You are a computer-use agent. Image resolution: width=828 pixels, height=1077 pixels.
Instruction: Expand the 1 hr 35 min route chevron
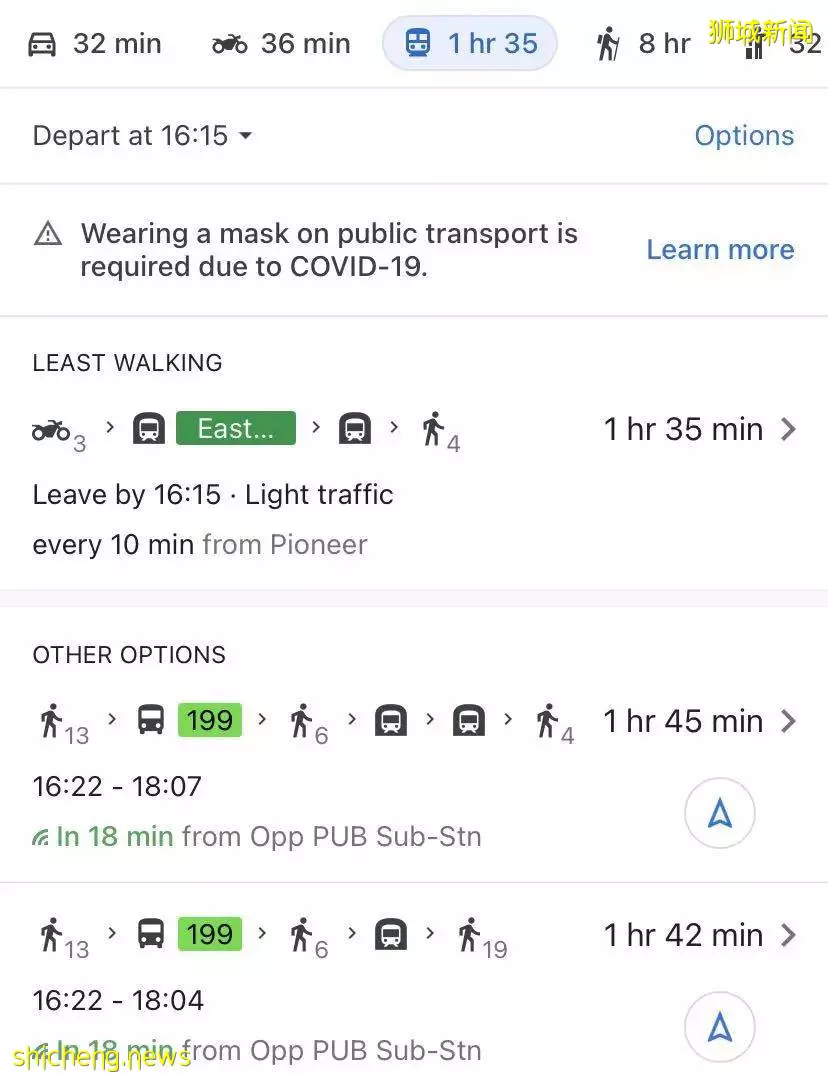(x=789, y=429)
